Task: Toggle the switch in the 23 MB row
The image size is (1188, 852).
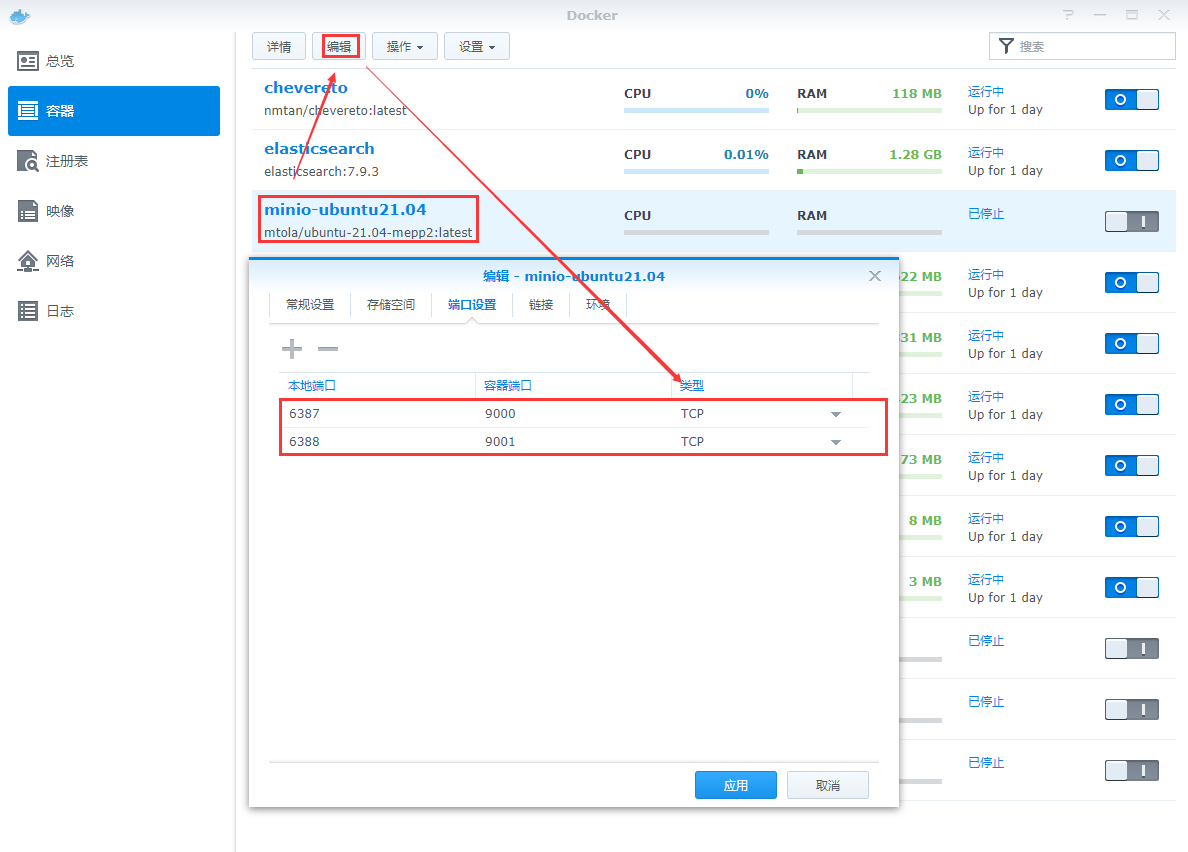Action: [1132, 404]
